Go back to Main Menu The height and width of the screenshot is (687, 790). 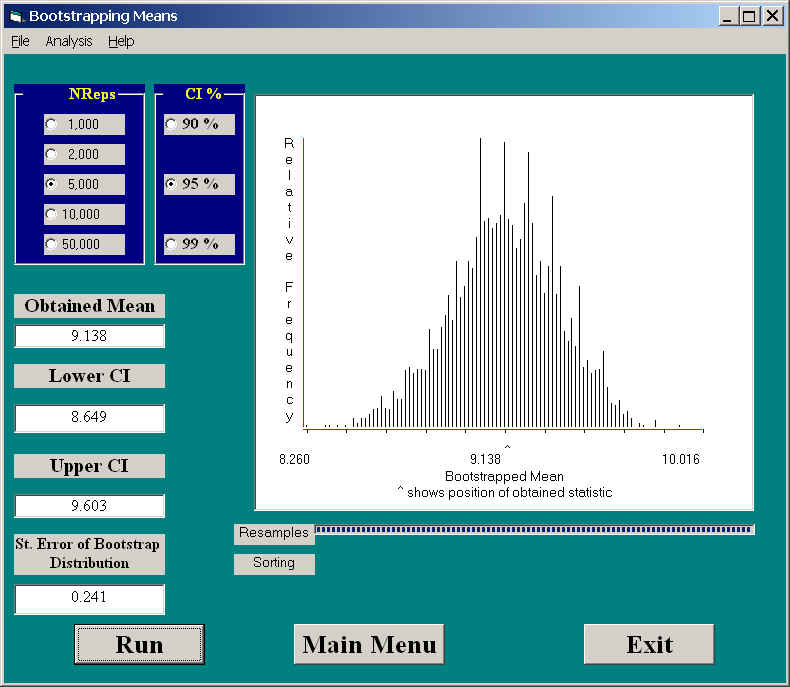tap(369, 644)
